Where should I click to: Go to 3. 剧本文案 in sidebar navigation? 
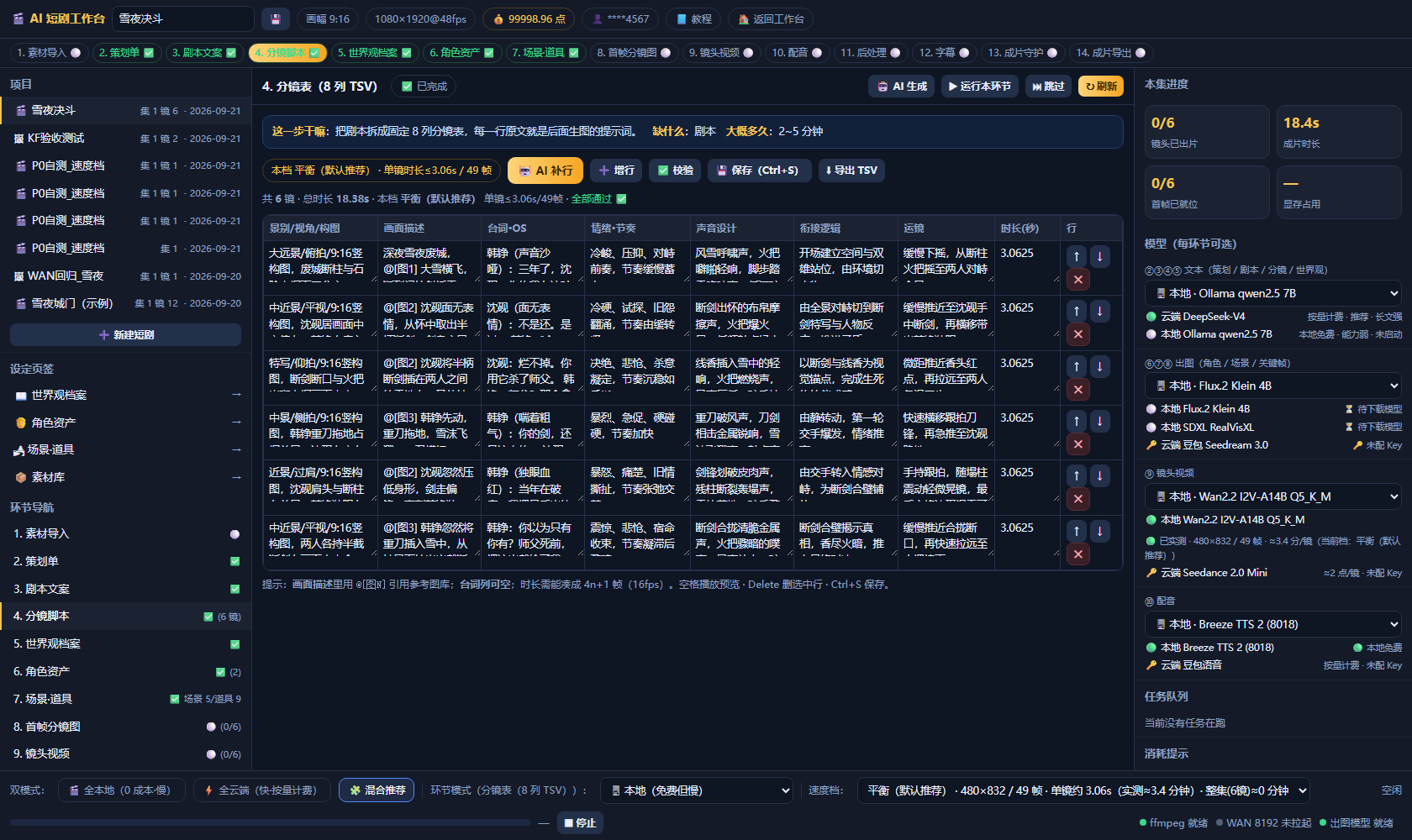tap(126, 589)
